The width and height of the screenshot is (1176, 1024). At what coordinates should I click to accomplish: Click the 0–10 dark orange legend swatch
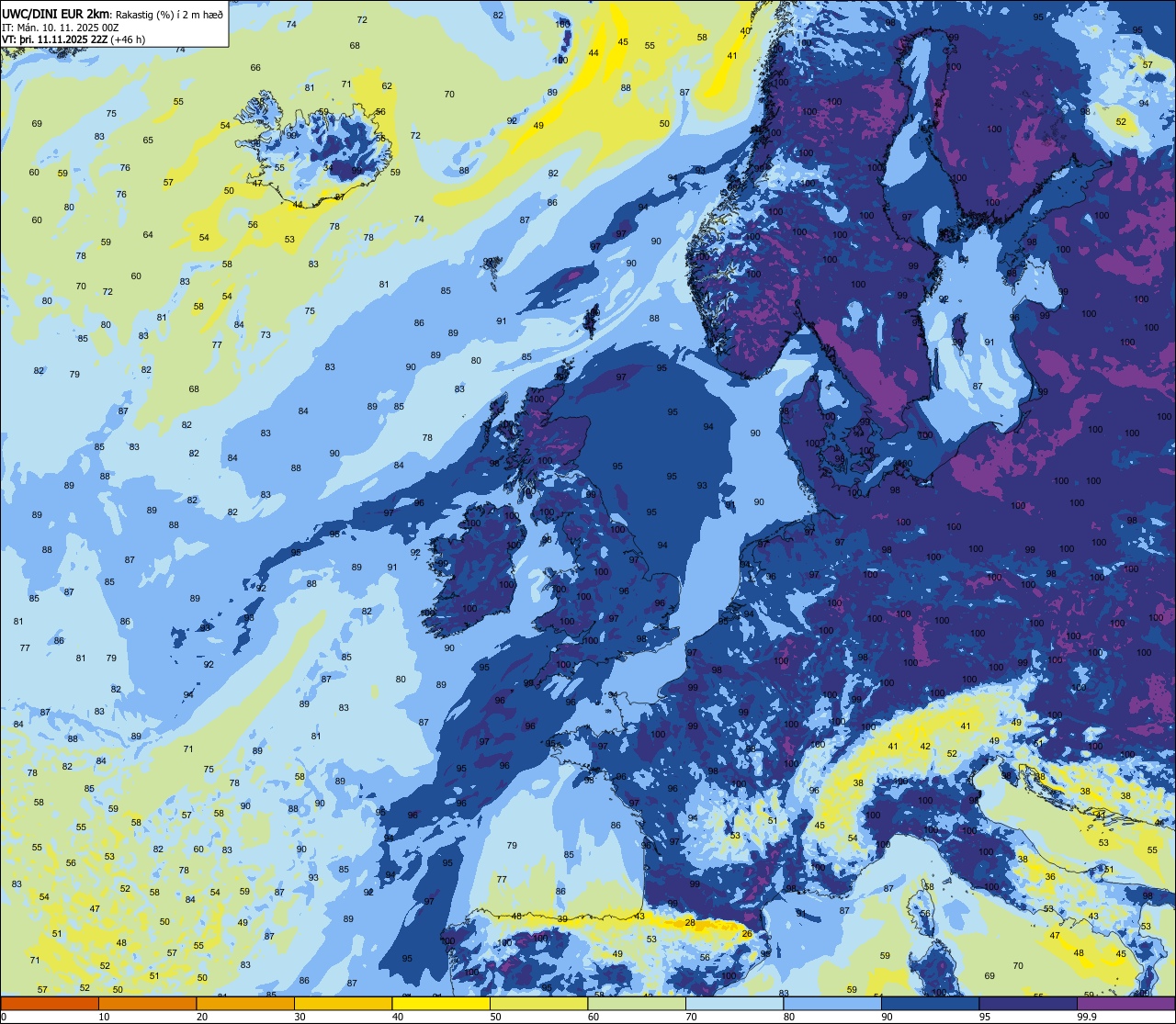tap(50, 1003)
